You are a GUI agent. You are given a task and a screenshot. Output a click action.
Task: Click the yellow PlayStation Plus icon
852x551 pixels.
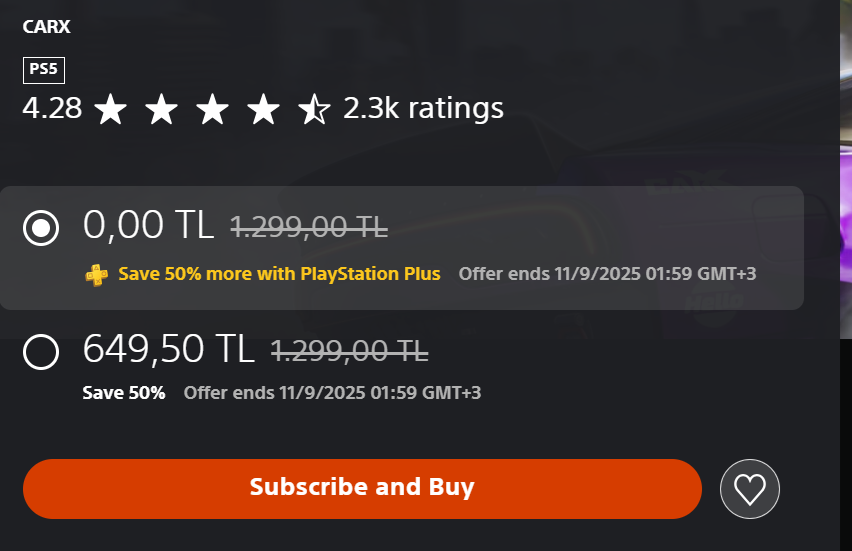97,274
